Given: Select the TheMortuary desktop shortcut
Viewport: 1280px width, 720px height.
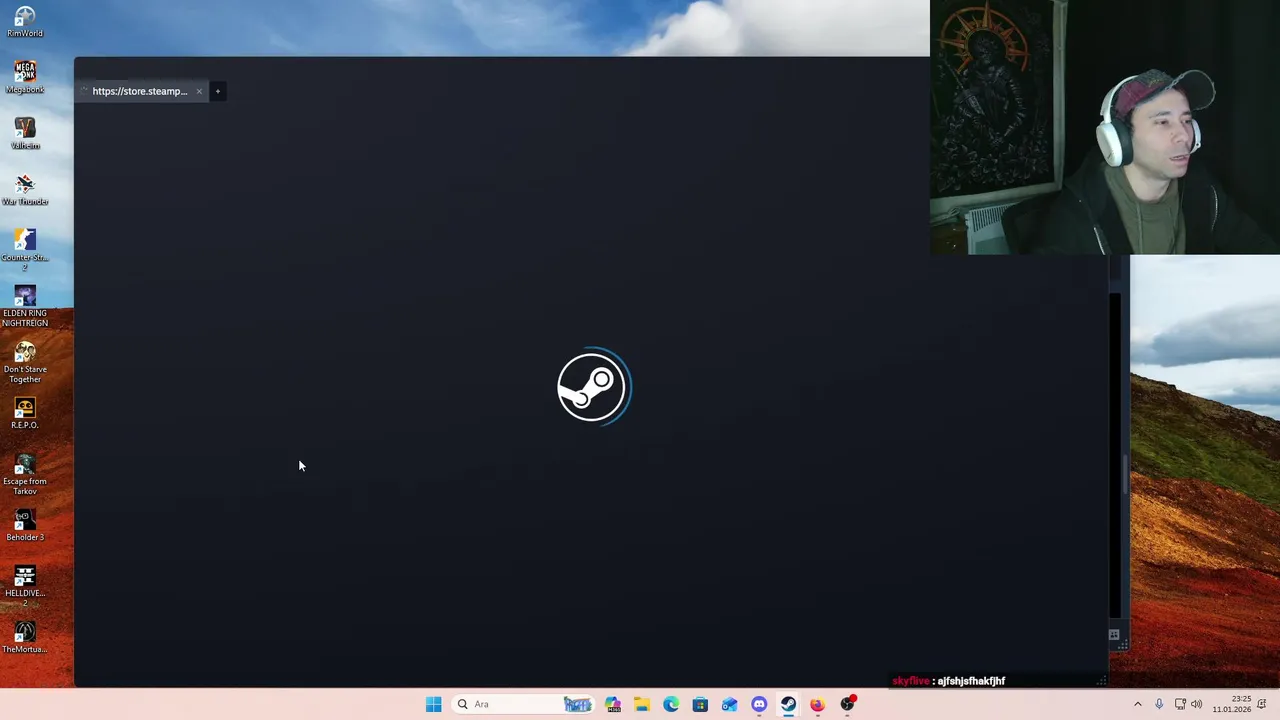Looking at the screenshot, I should pos(25,637).
